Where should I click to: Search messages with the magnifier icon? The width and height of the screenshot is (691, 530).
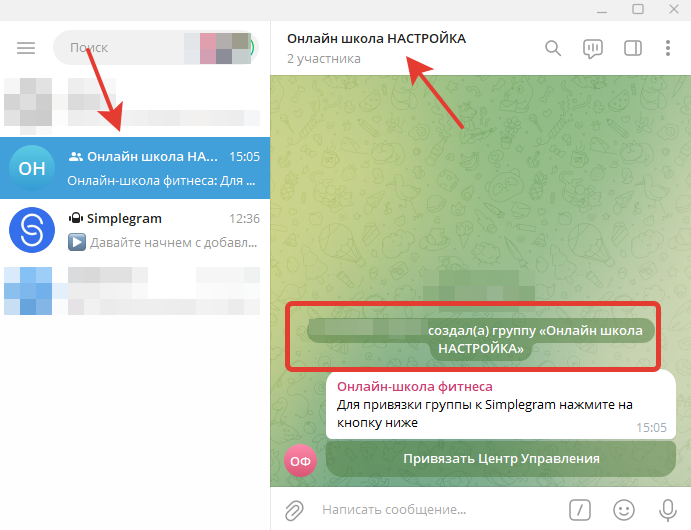553,48
